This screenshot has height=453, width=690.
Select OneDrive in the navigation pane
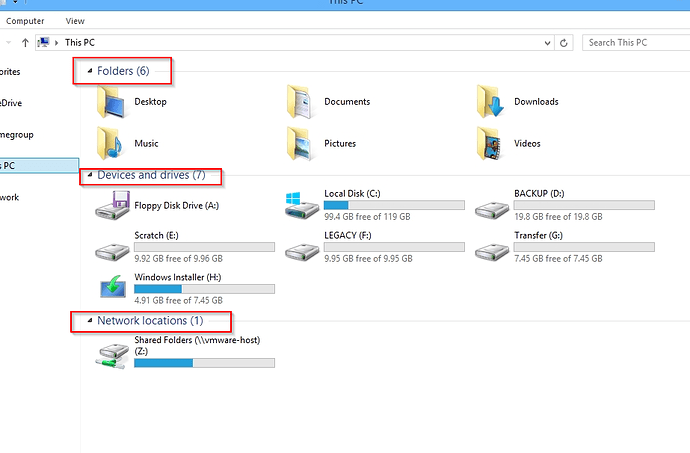point(11,103)
